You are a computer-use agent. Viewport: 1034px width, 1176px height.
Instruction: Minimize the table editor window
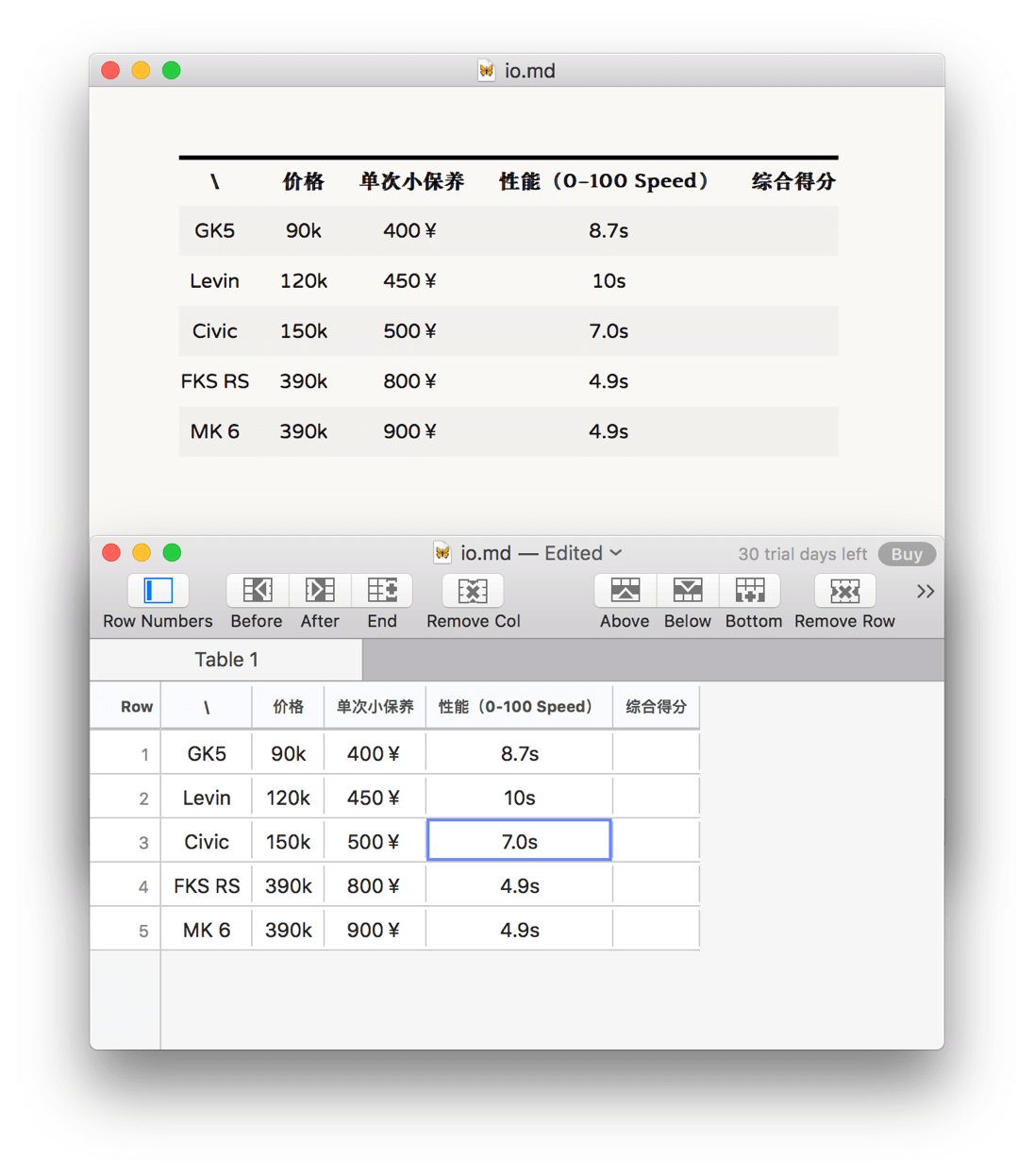(142, 553)
